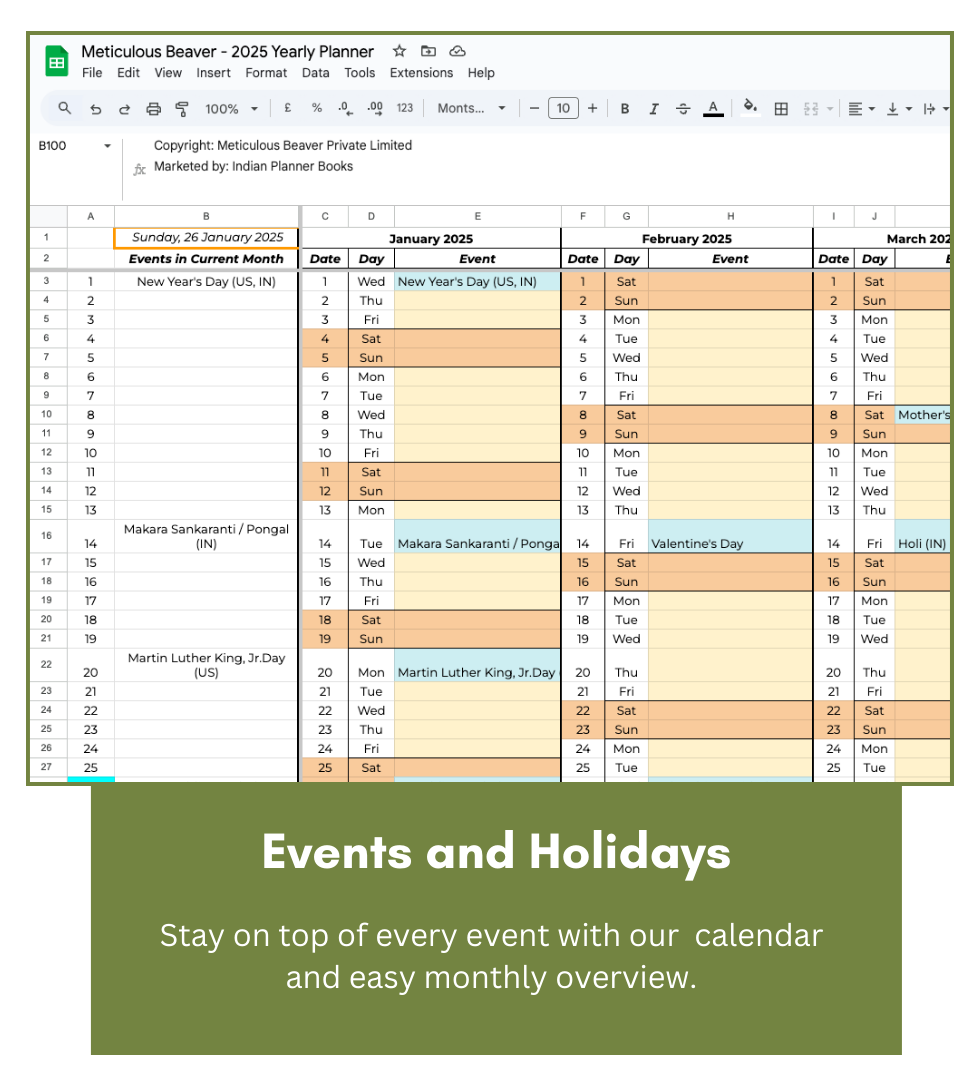
Task: Open the 100% zoom dropdown
Action: pyautogui.click(x=231, y=109)
